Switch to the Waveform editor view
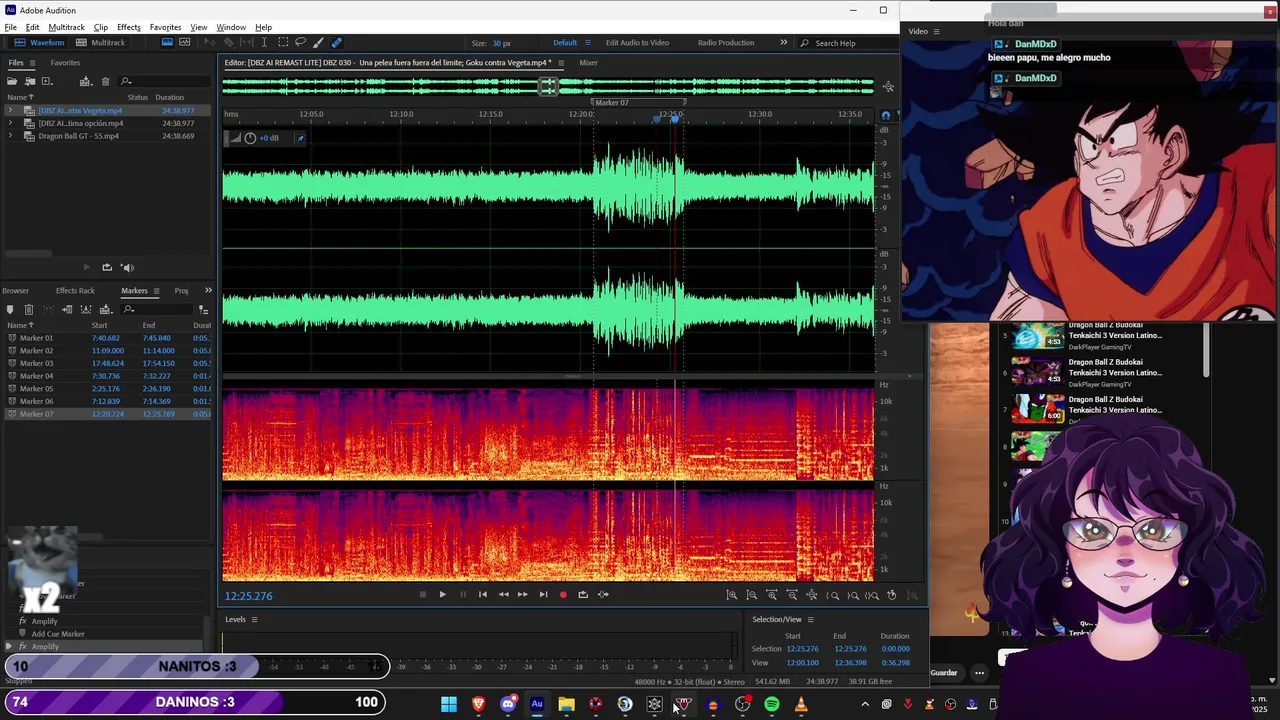The width and height of the screenshot is (1280, 720). point(41,43)
